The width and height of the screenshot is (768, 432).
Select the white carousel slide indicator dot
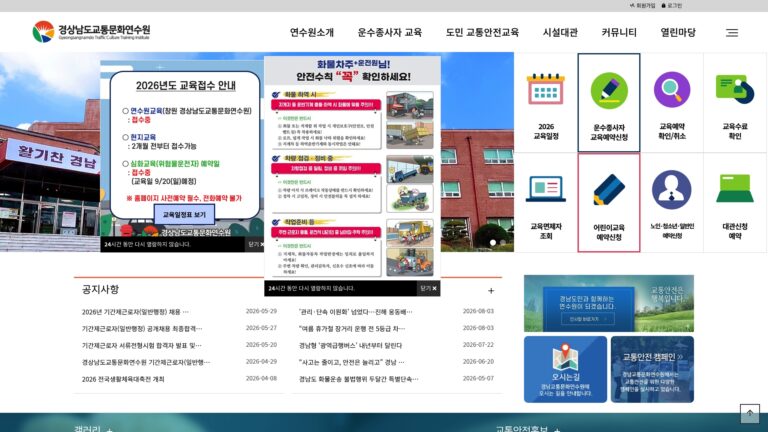493,242
